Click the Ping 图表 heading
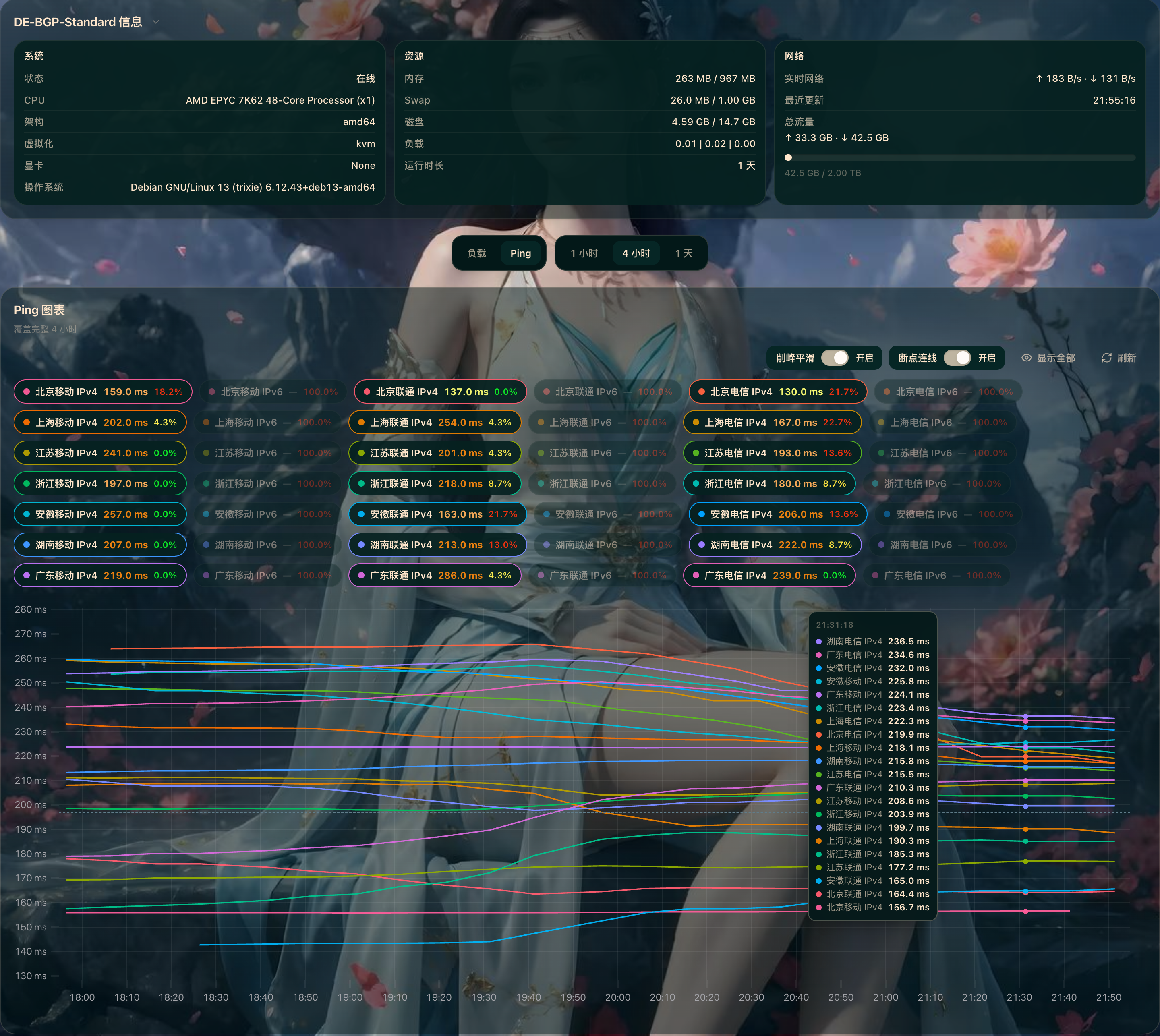 point(39,310)
